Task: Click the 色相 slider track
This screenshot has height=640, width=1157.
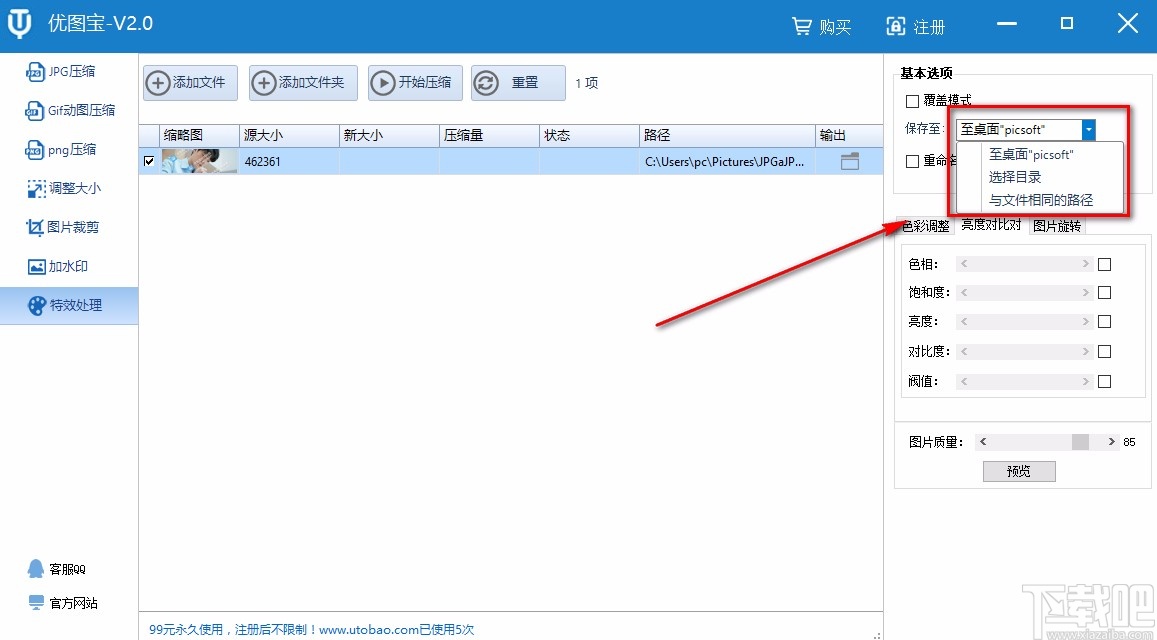Action: tap(1024, 264)
